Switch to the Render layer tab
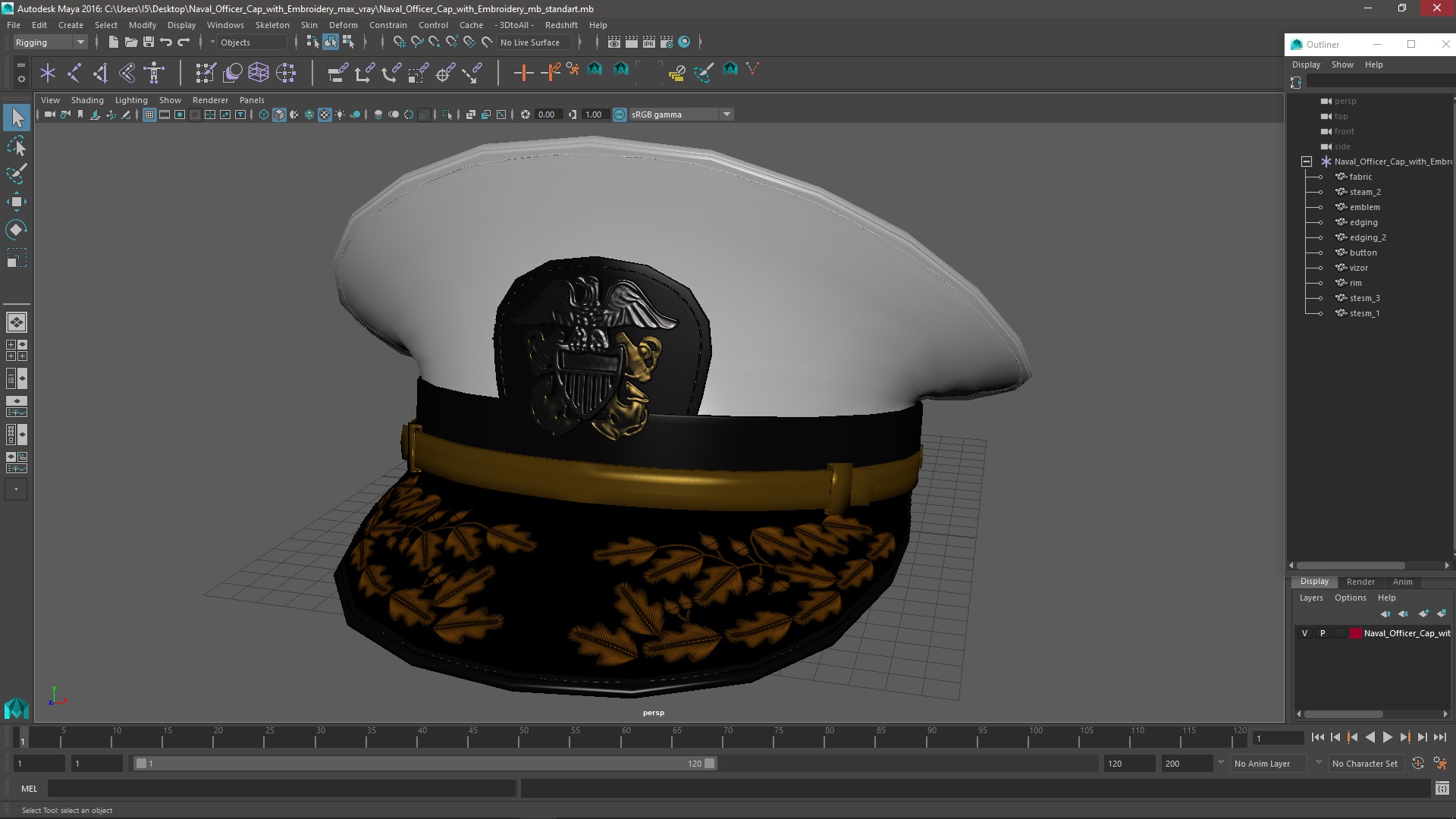1456x819 pixels. click(x=1360, y=582)
